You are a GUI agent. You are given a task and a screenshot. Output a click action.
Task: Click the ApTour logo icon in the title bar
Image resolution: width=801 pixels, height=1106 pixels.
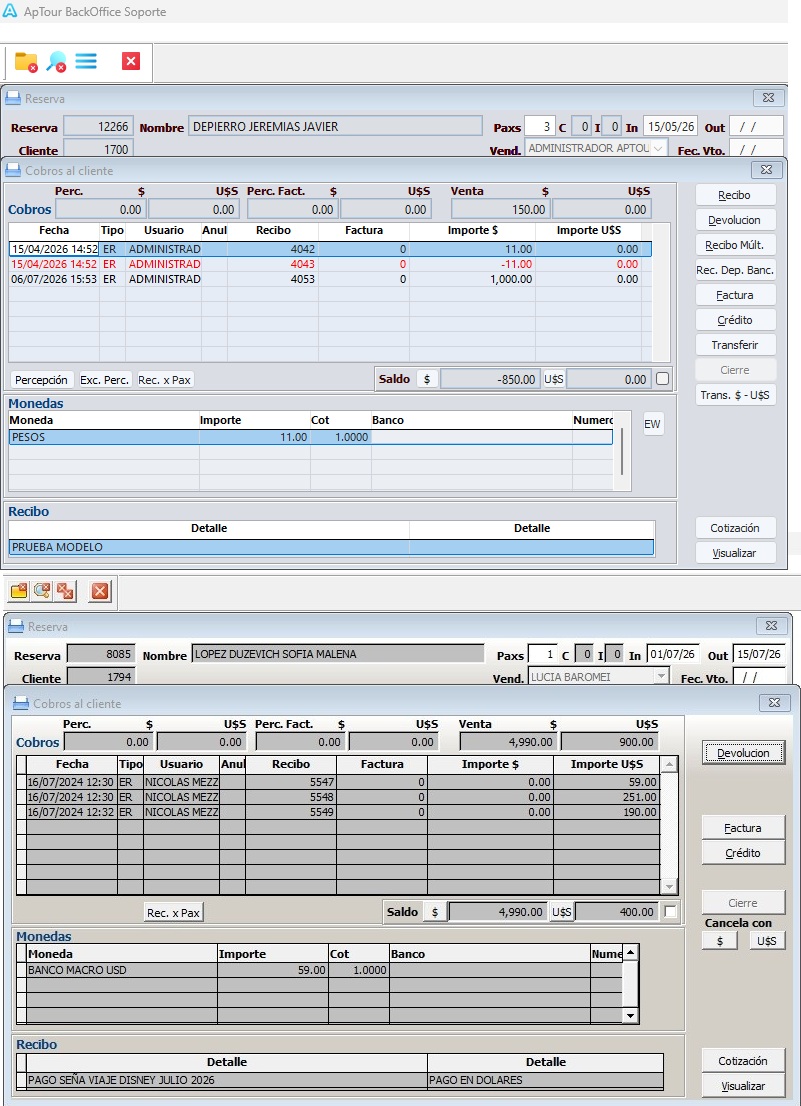(x=10, y=11)
